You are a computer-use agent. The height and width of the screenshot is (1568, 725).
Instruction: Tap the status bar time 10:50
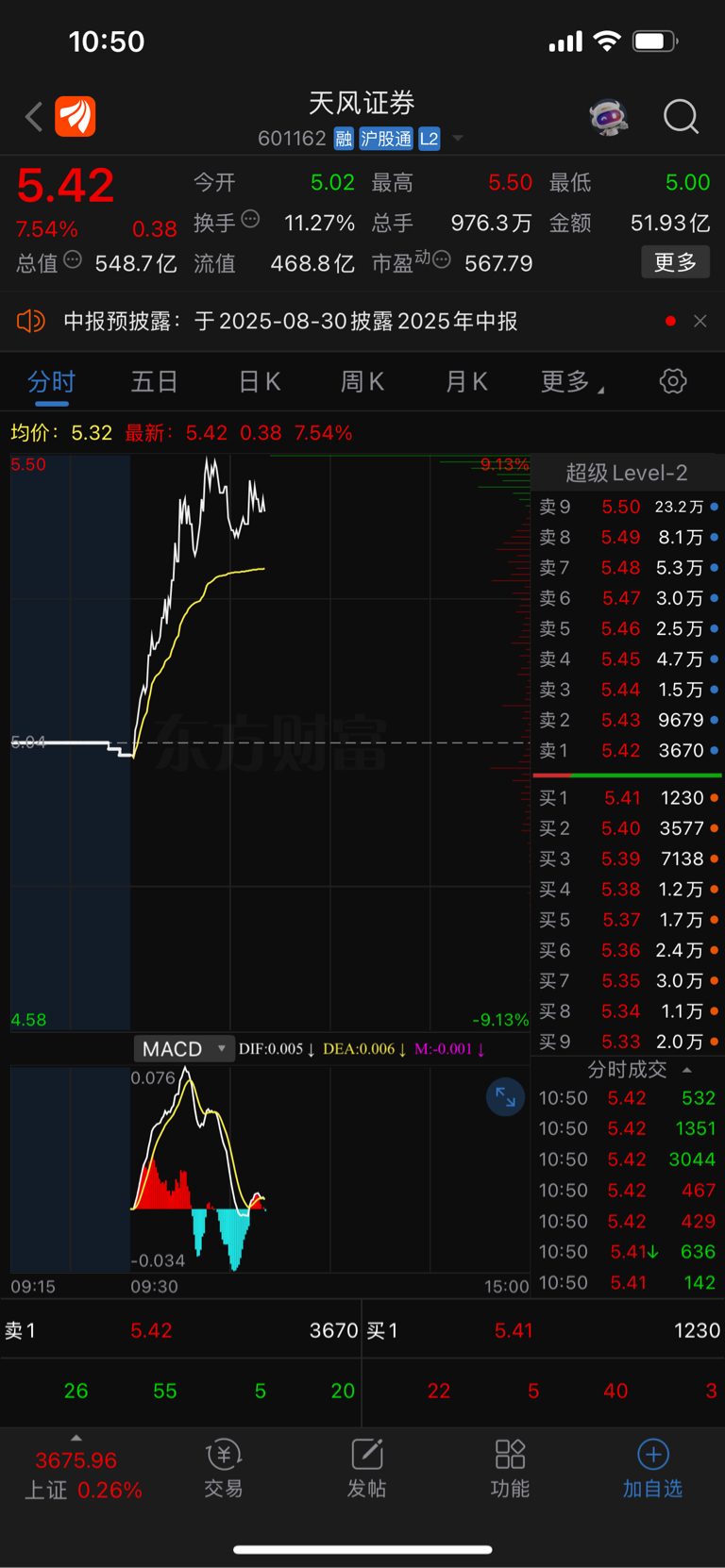[x=107, y=42]
